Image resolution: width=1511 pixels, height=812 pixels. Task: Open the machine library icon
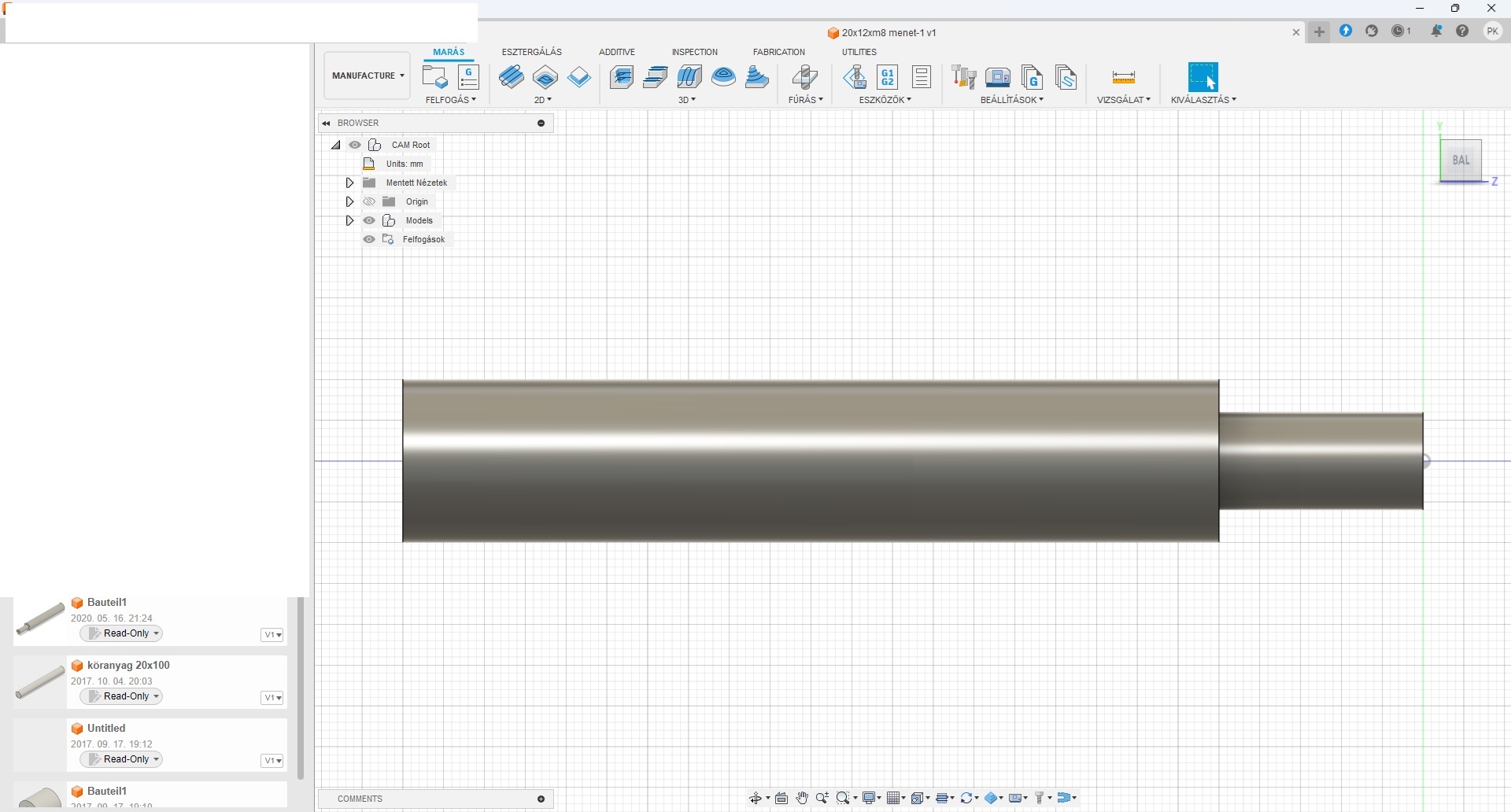998,77
